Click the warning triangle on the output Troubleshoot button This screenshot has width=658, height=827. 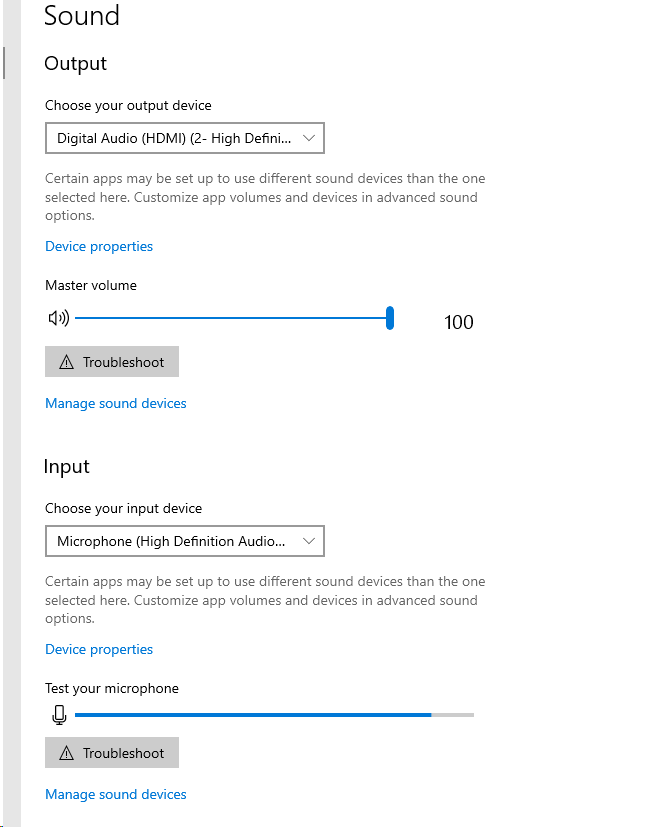(x=66, y=362)
